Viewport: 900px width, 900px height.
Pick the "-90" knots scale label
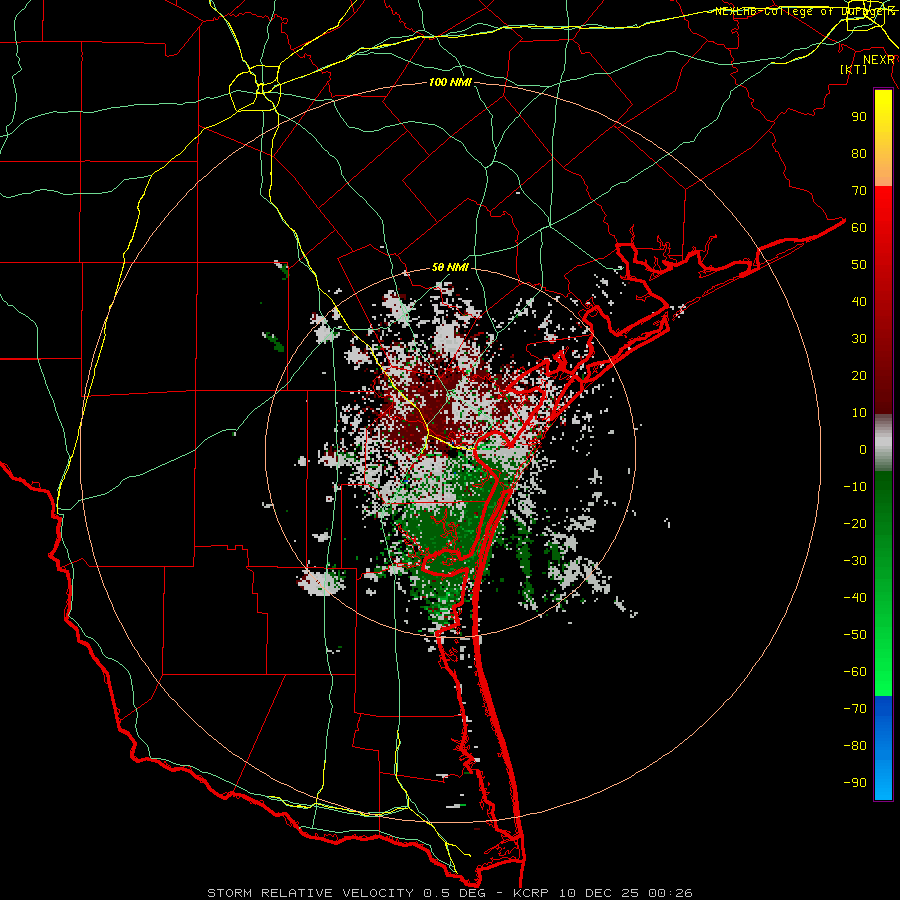pyautogui.click(x=855, y=783)
